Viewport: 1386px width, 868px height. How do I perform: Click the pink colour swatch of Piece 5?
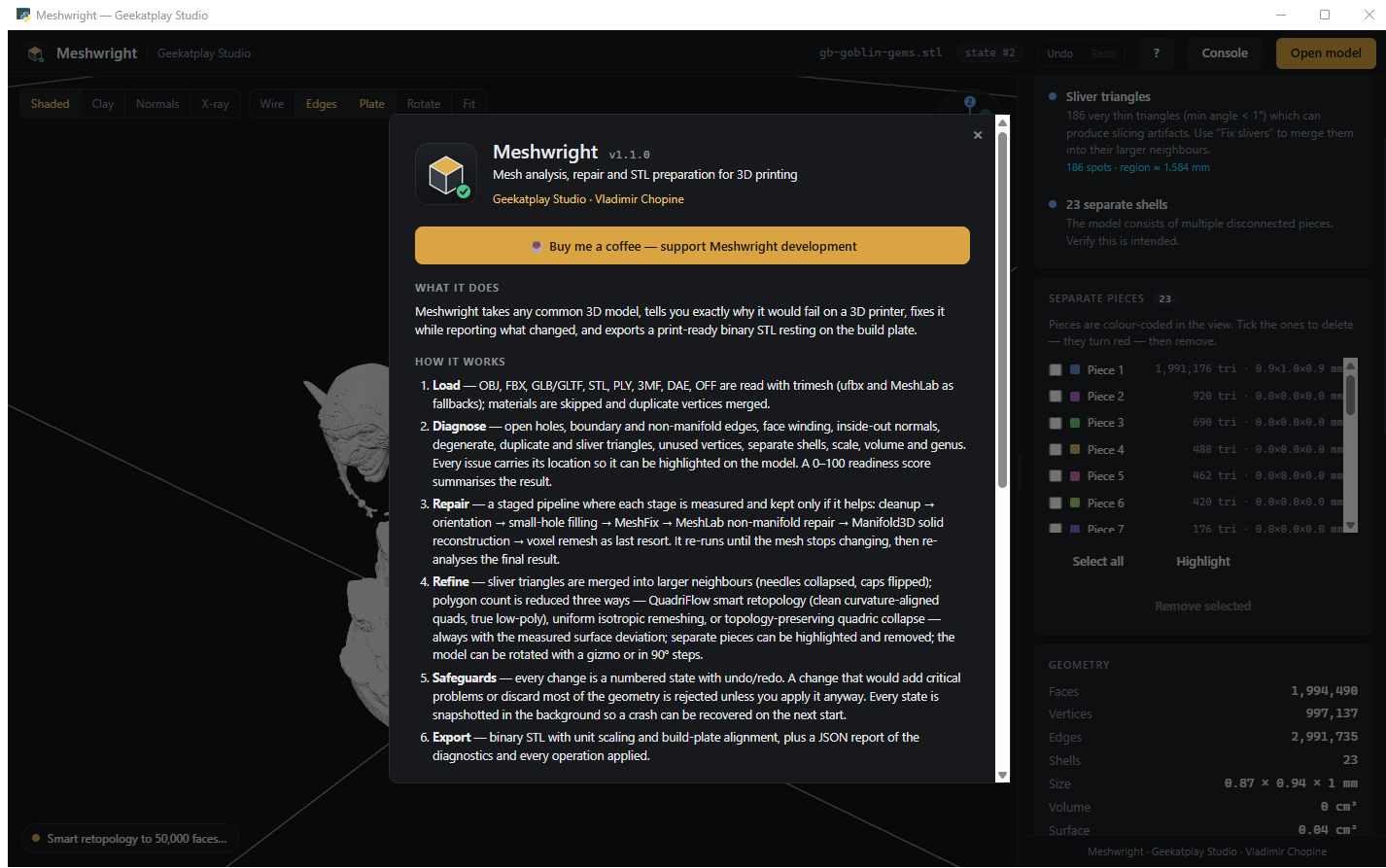pos(1075,476)
